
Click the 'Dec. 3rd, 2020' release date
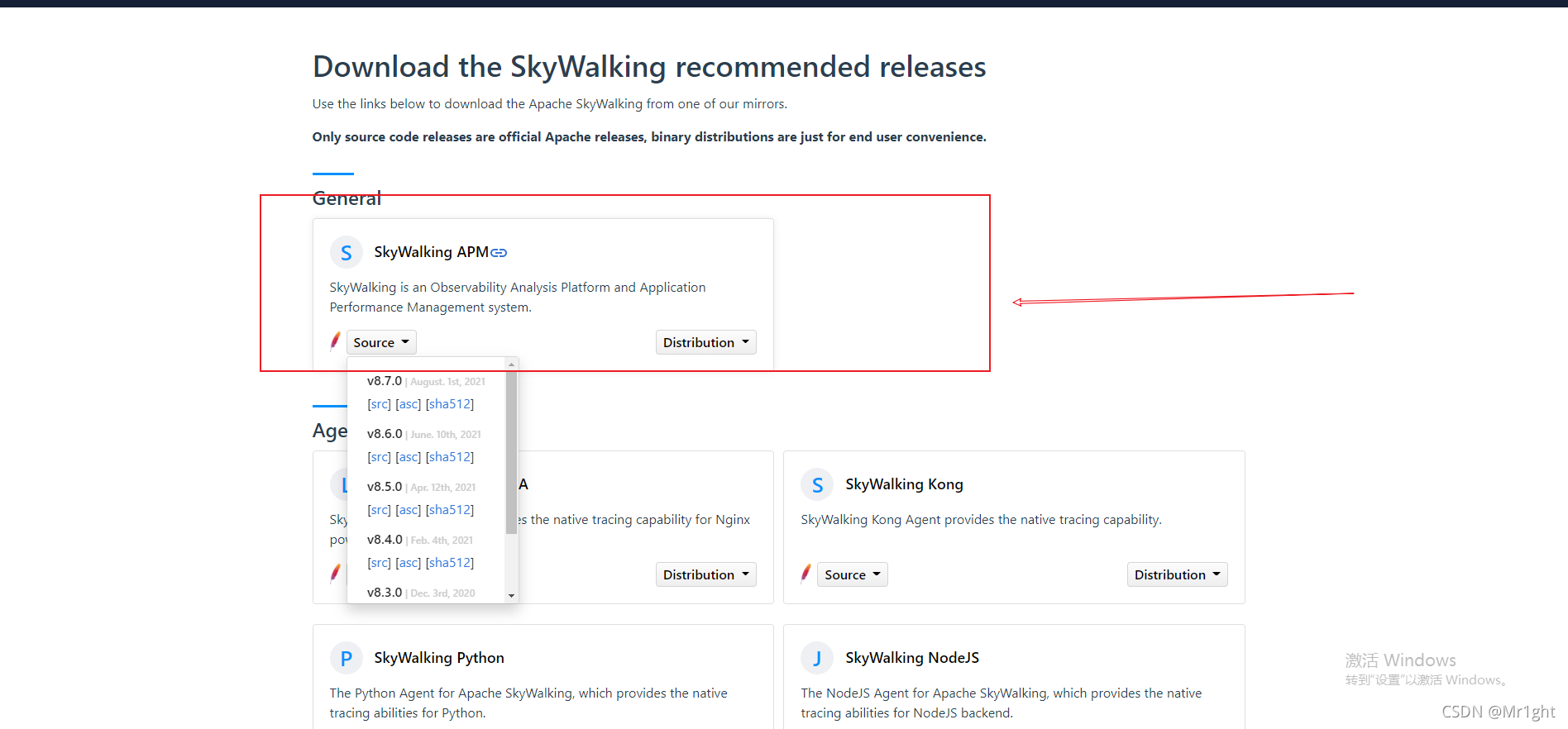[442, 593]
